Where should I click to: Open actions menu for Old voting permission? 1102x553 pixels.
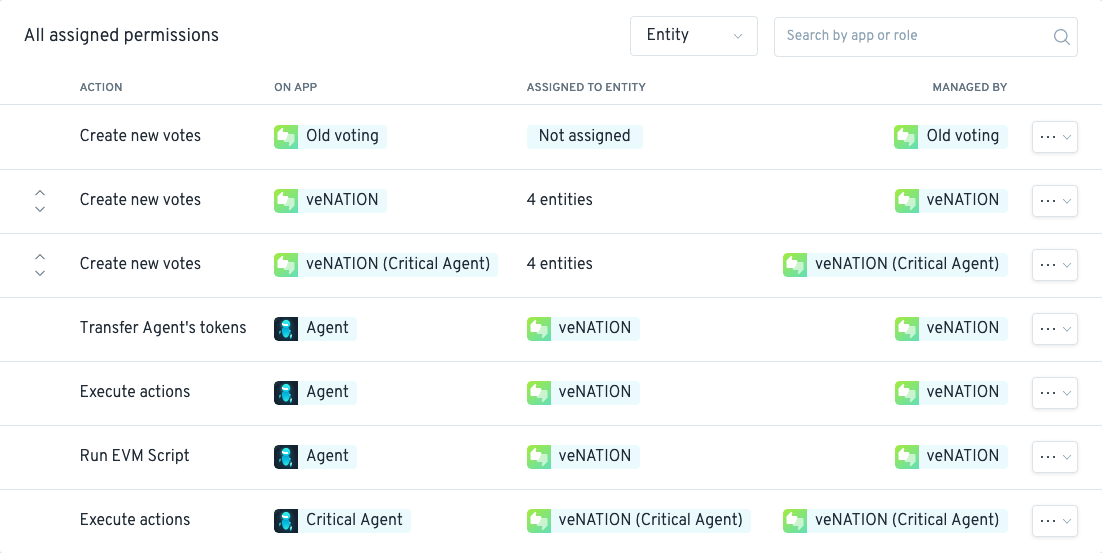1054,137
